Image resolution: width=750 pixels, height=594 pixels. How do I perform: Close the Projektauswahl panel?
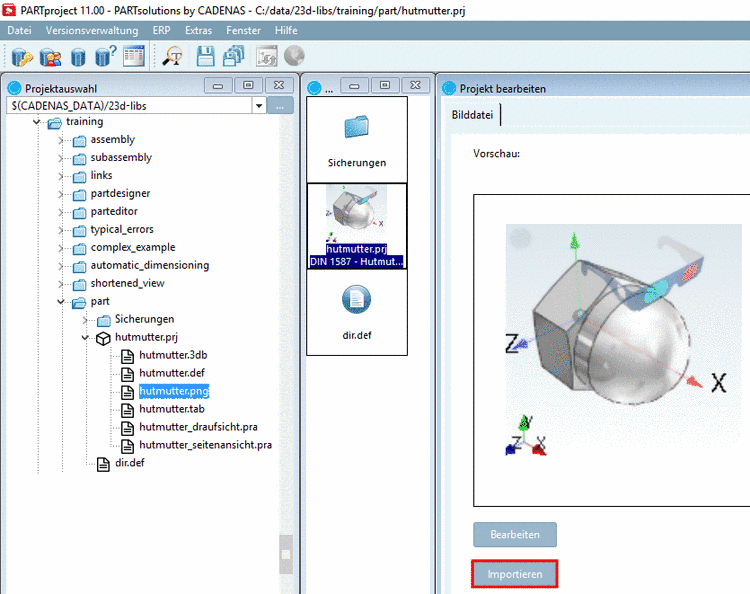279,86
